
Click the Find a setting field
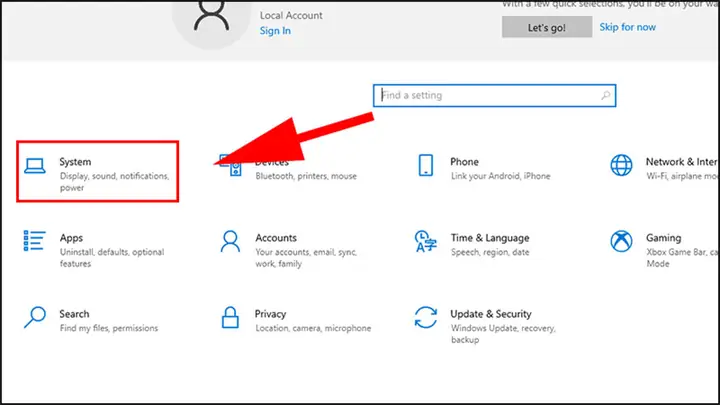click(495, 96)
